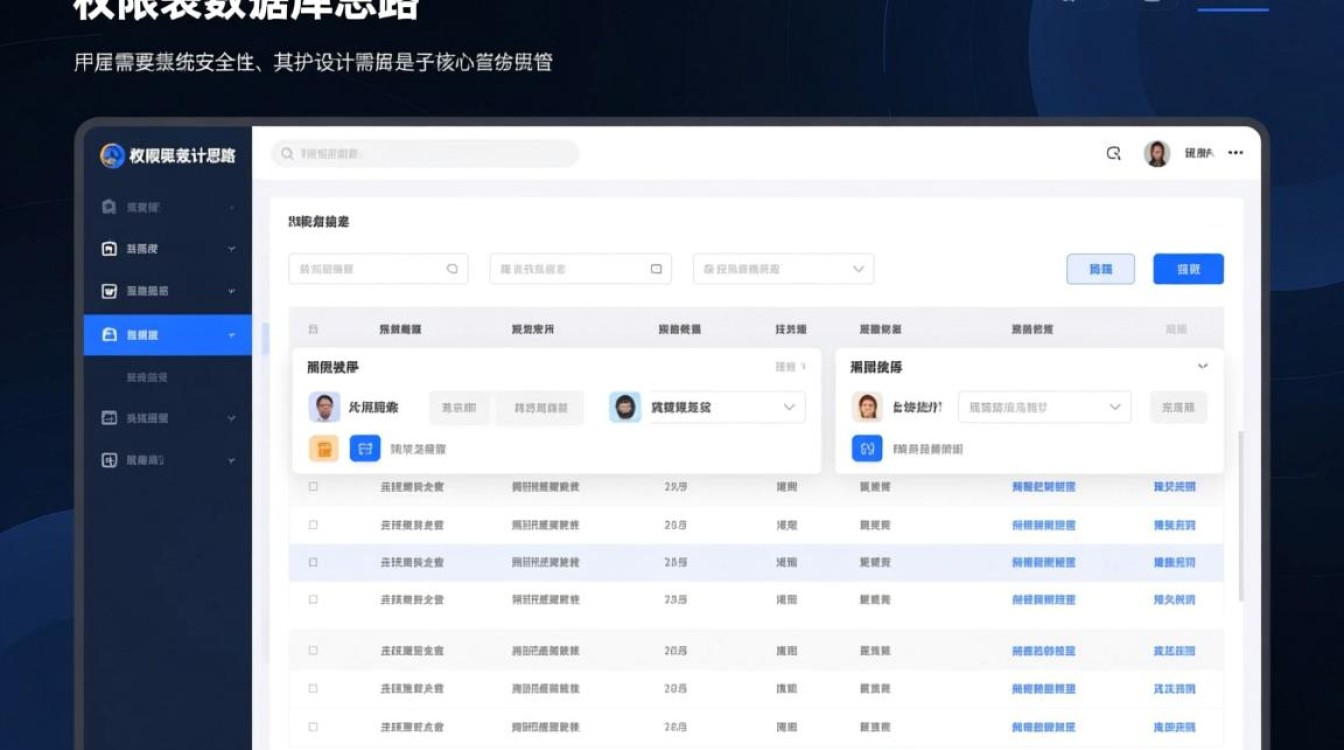This screenshot has height=750, width=1344.
Task: Expand the third sidebar item's chevron
Action: (x=232, y=291)
